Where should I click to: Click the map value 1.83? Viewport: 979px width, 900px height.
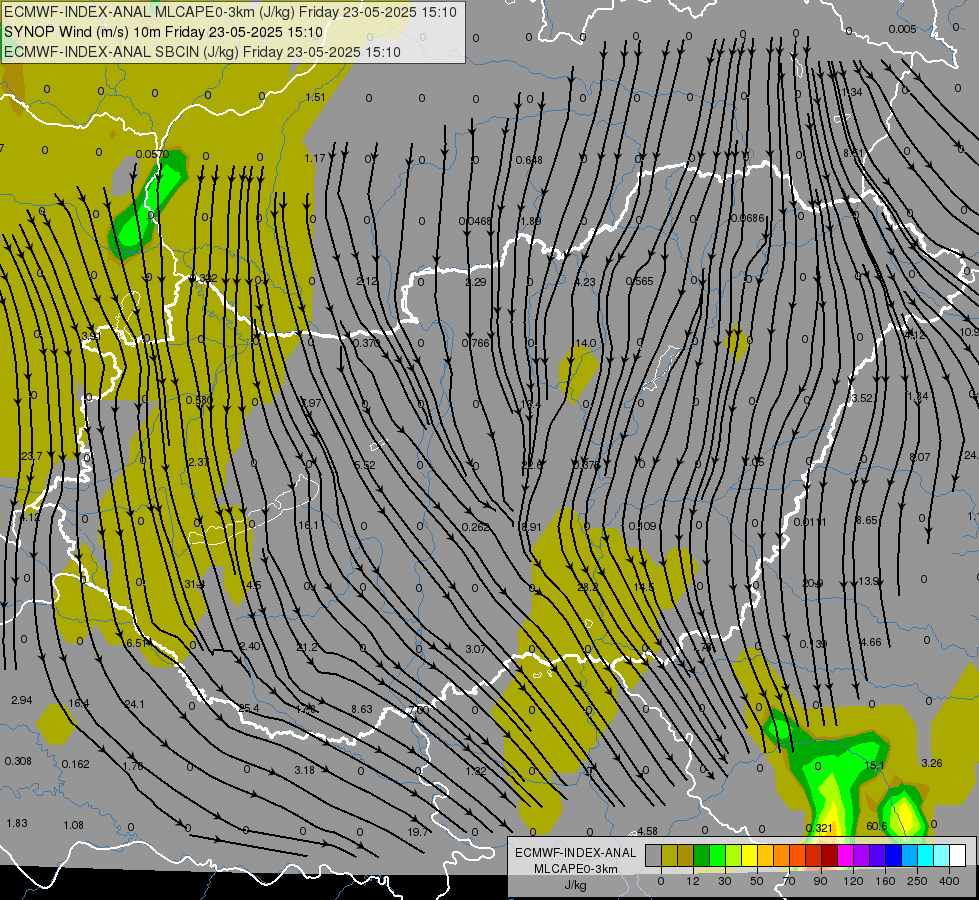coord(17,823)
